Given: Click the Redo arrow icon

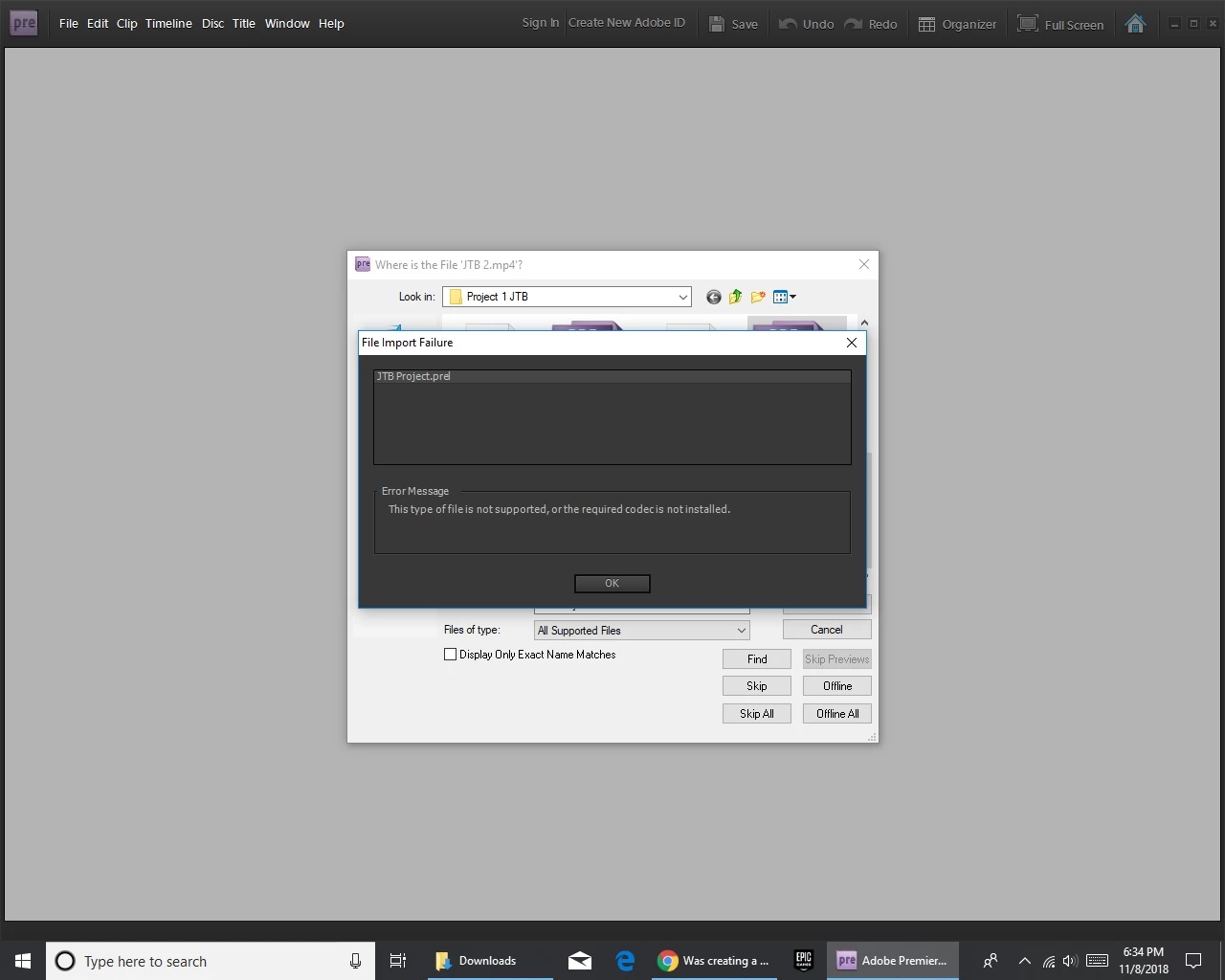Looking at the screenshot, I should click(854, 24).
